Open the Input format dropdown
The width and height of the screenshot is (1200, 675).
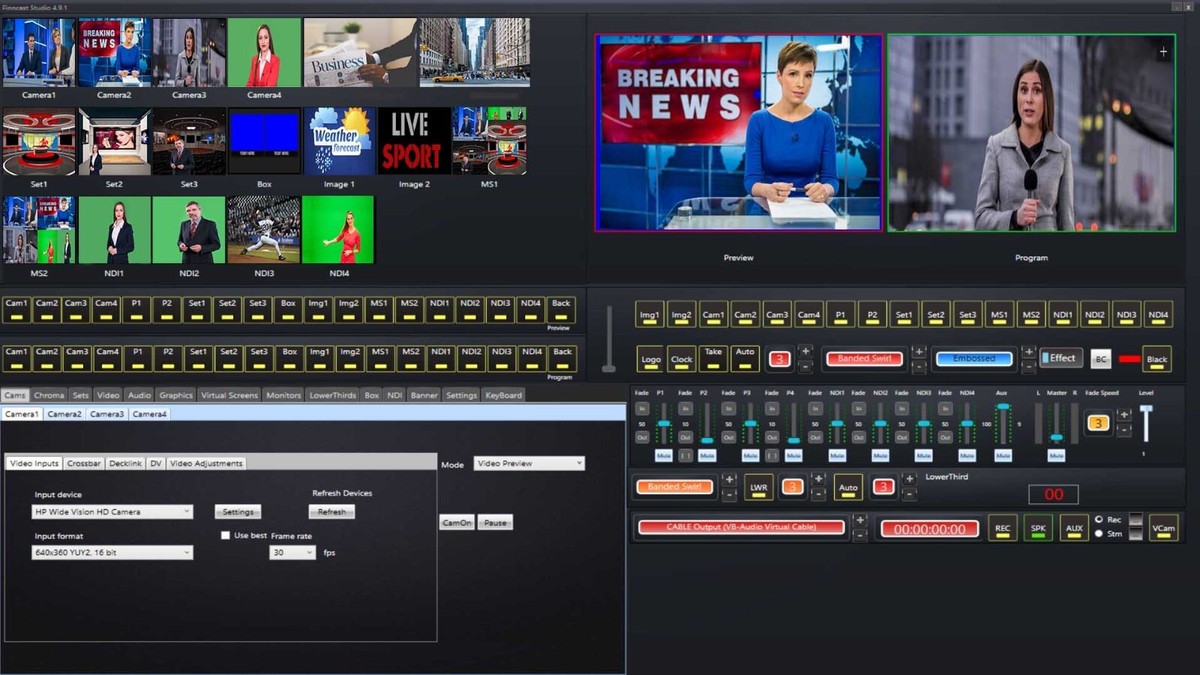click(112, 553)
